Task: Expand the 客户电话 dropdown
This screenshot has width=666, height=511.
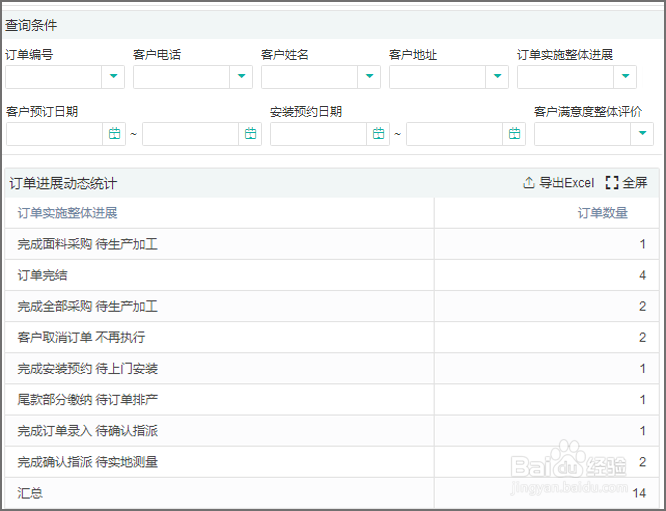Action: pyautogui.click(x=242, y=77)
